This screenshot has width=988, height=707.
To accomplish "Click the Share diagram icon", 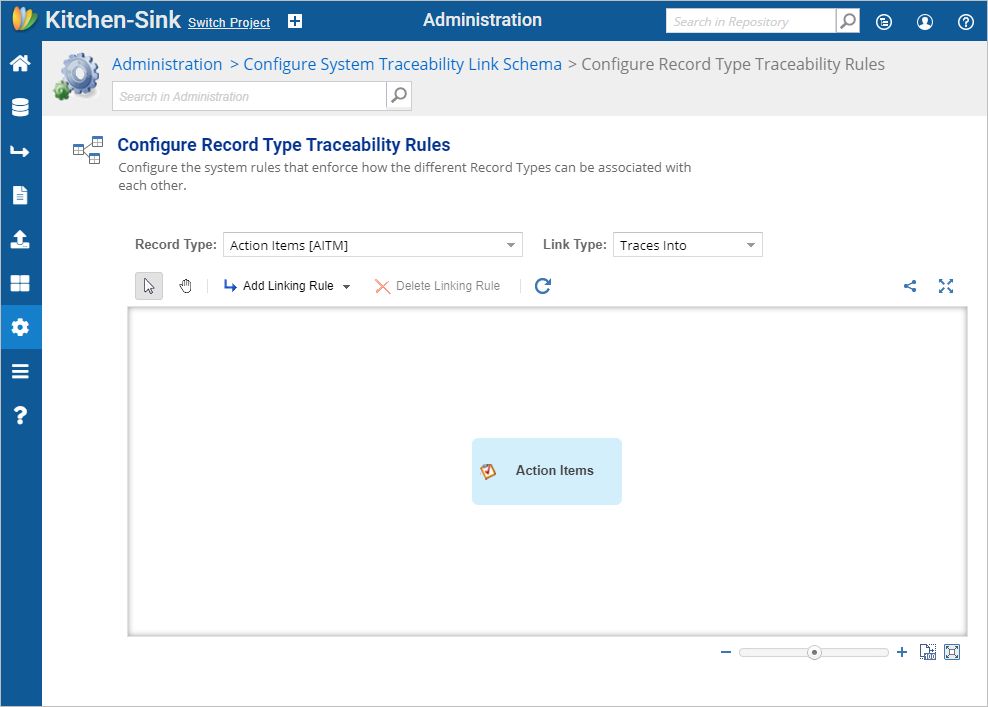I will tap(910, 286).
